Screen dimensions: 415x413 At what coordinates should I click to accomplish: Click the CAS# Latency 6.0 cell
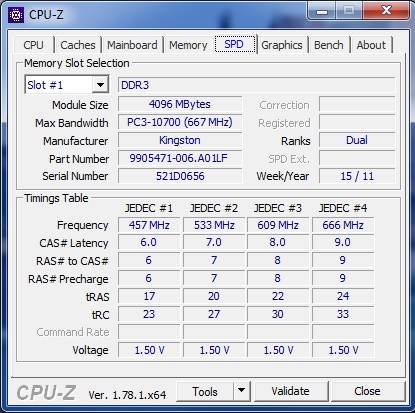(149, 242)
